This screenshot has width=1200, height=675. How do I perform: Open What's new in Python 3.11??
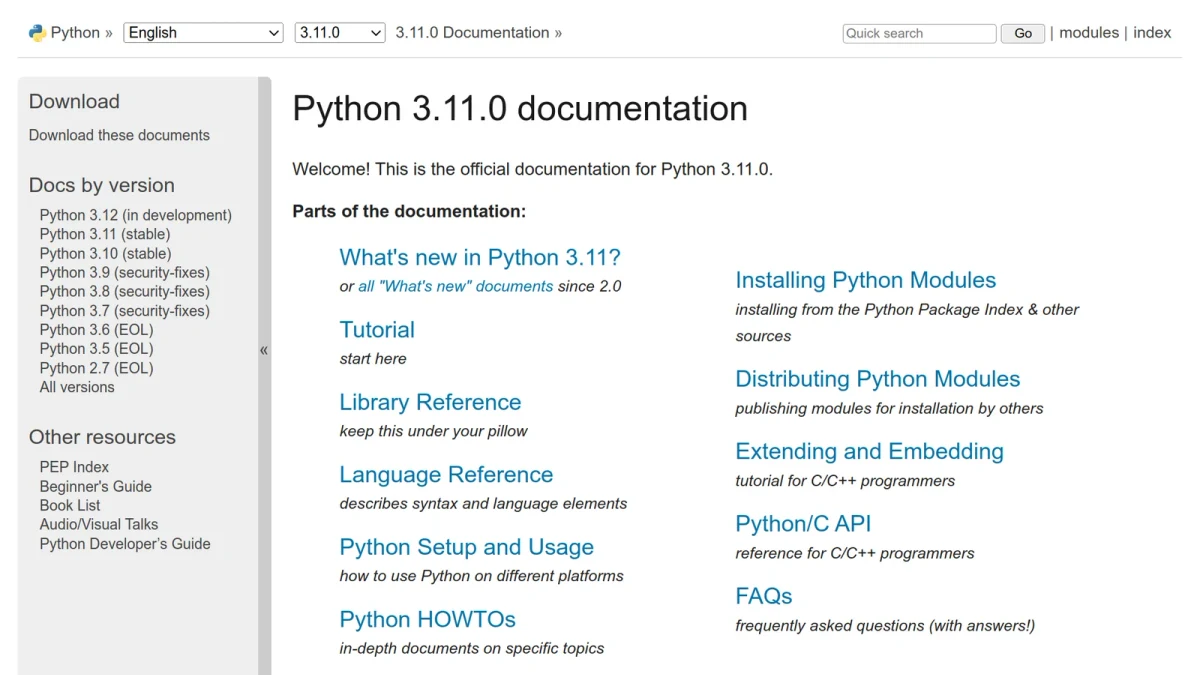pos(480,257)
